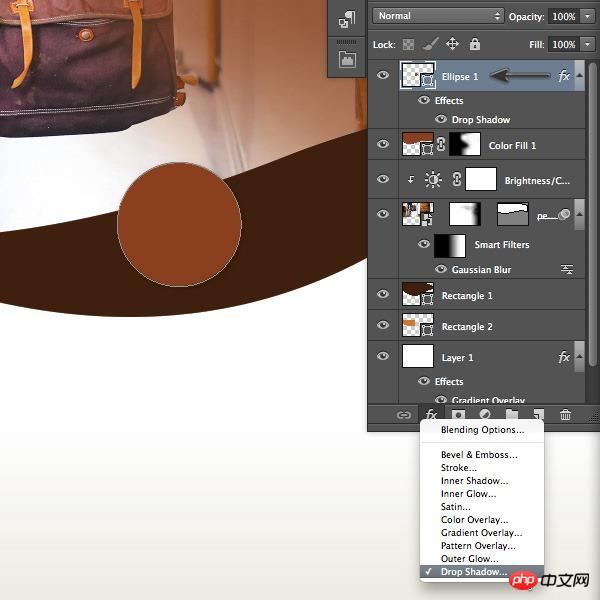Choose Inner Glow from fx menu
Screen dimensions: 600x600
pyautogui.click(x=482, y=494)
